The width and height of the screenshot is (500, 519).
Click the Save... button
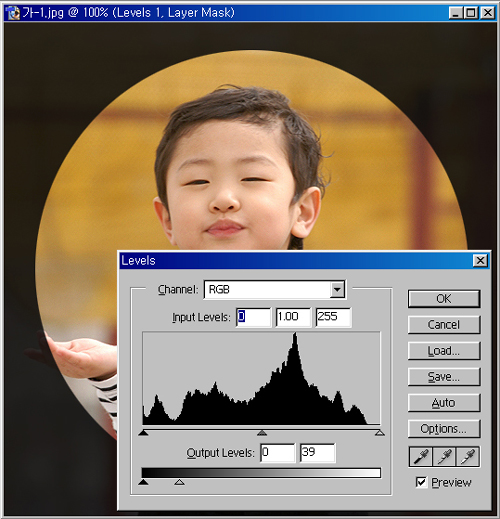[x=444, y=377]
